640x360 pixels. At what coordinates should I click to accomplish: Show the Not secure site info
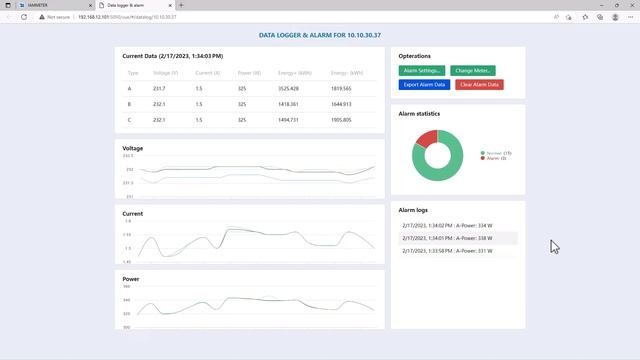(54, 17)
